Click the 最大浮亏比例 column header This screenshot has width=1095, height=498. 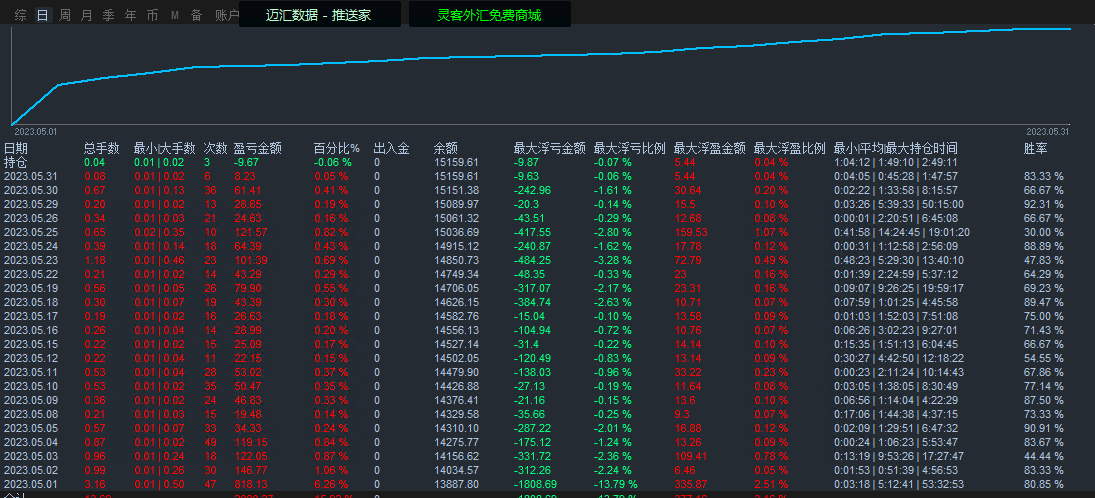click(x=629, y=148)
